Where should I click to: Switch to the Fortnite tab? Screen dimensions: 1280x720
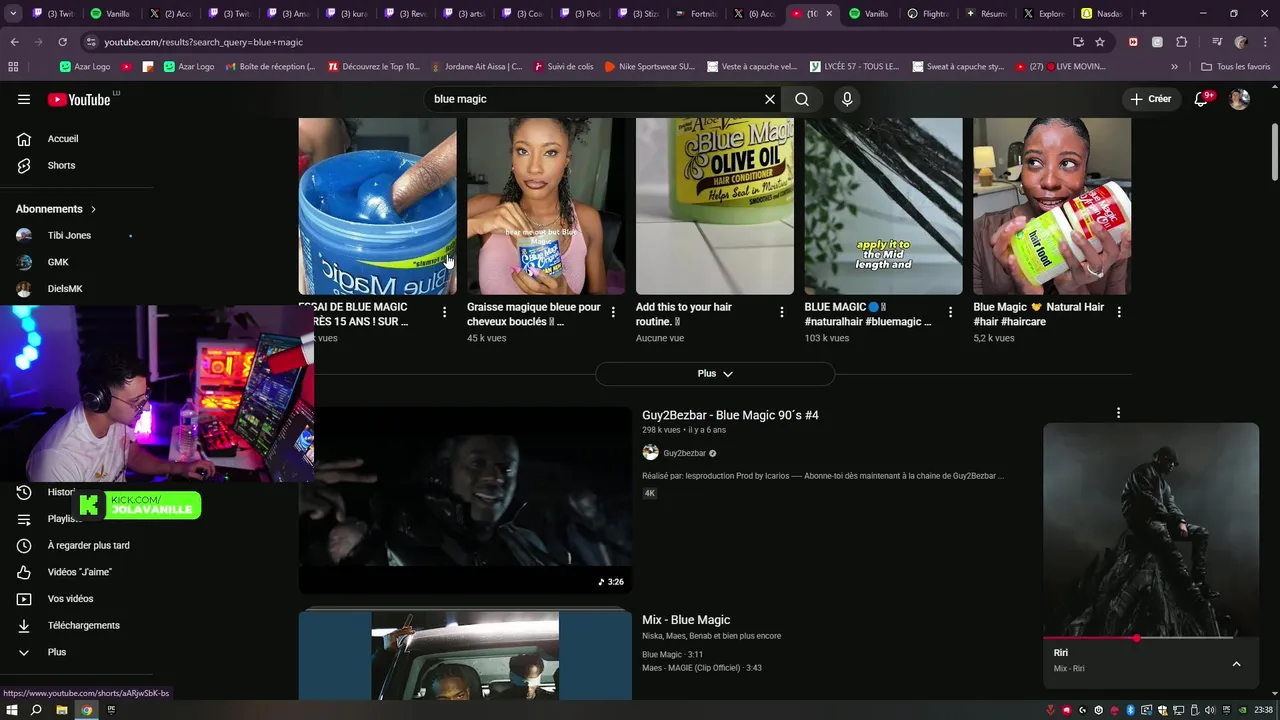click(697, 14)
